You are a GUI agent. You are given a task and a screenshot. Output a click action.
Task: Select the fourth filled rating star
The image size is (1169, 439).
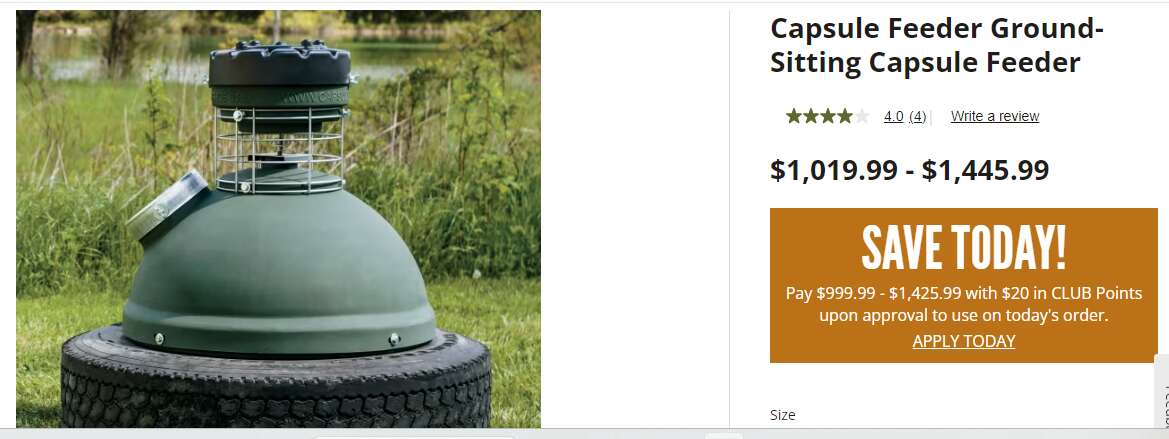coord(845,116)
